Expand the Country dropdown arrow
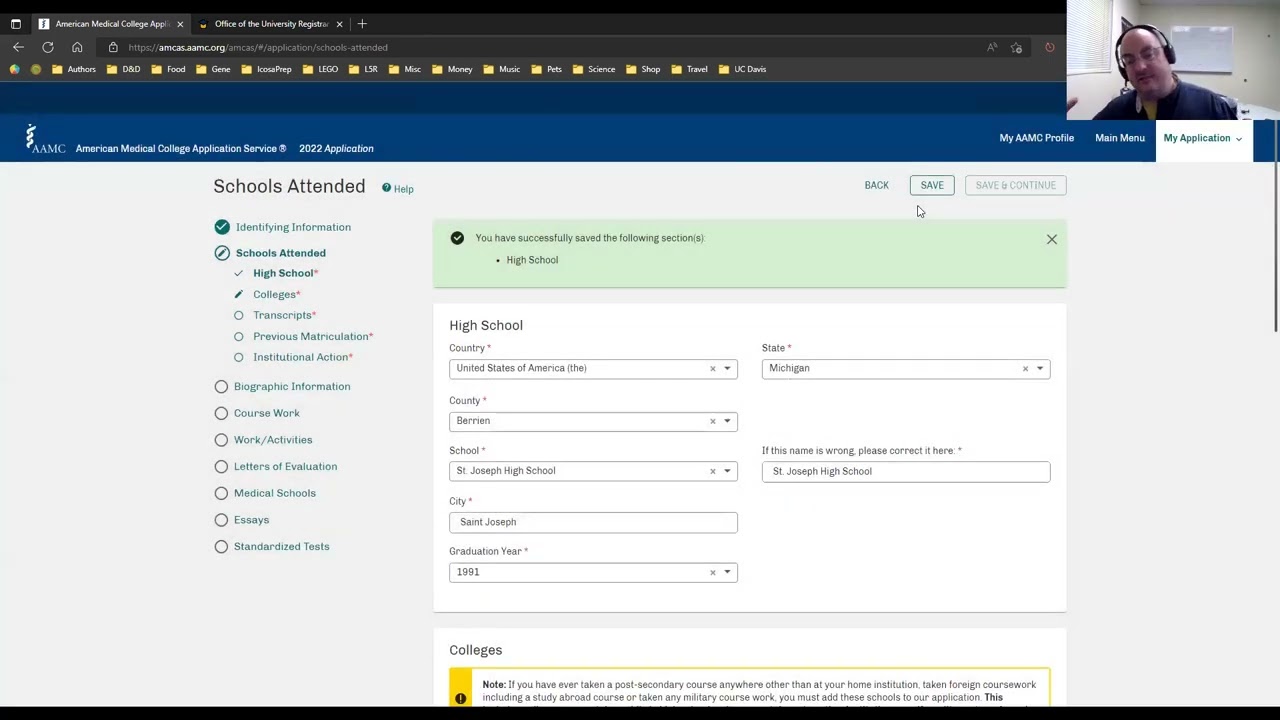Screen dimensions: 1280x720 click(727, 369)
